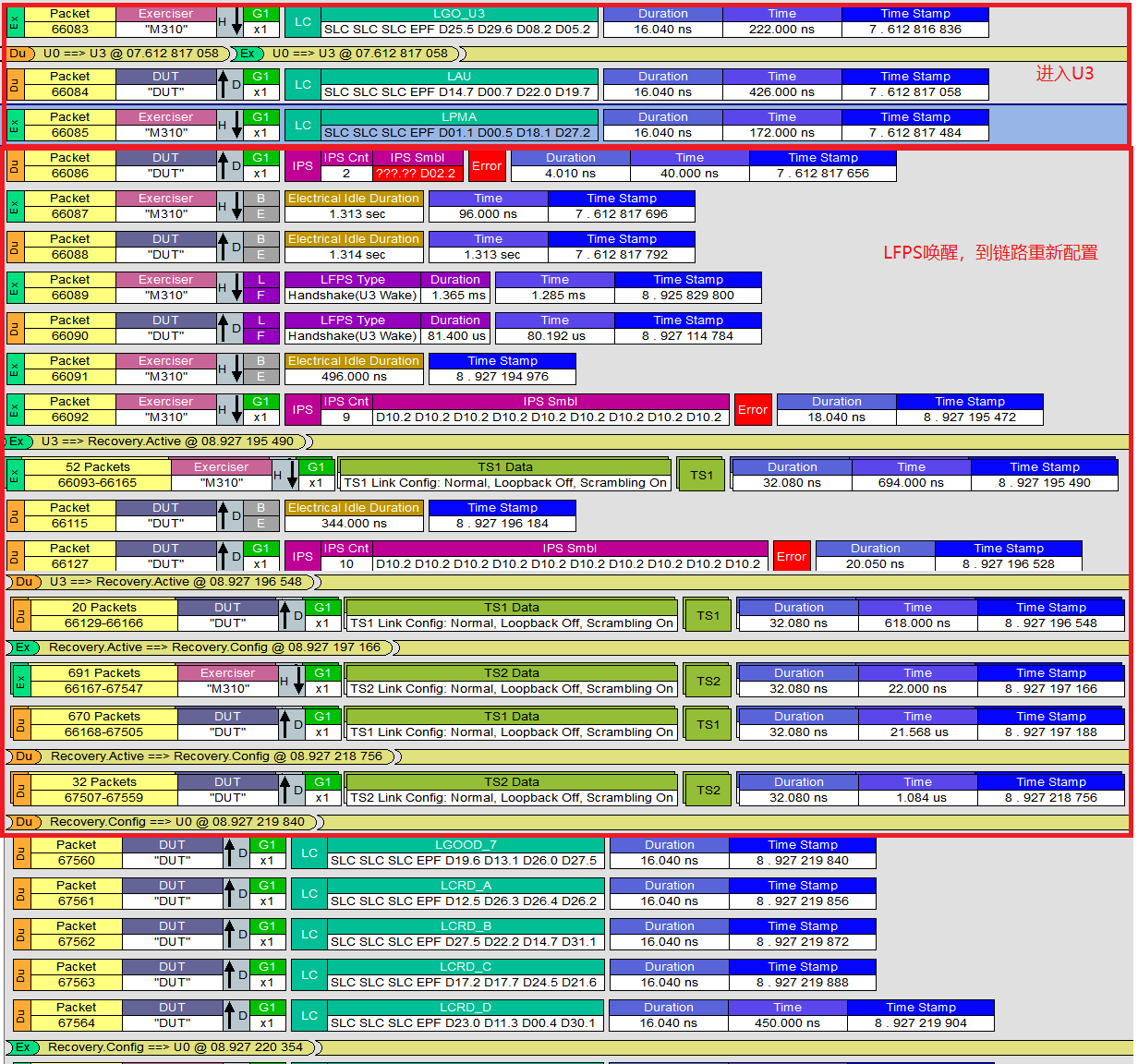Click the TS2 block of packets 66167-67547
Screen dimensions: 1138x1064
pos(708,682)
